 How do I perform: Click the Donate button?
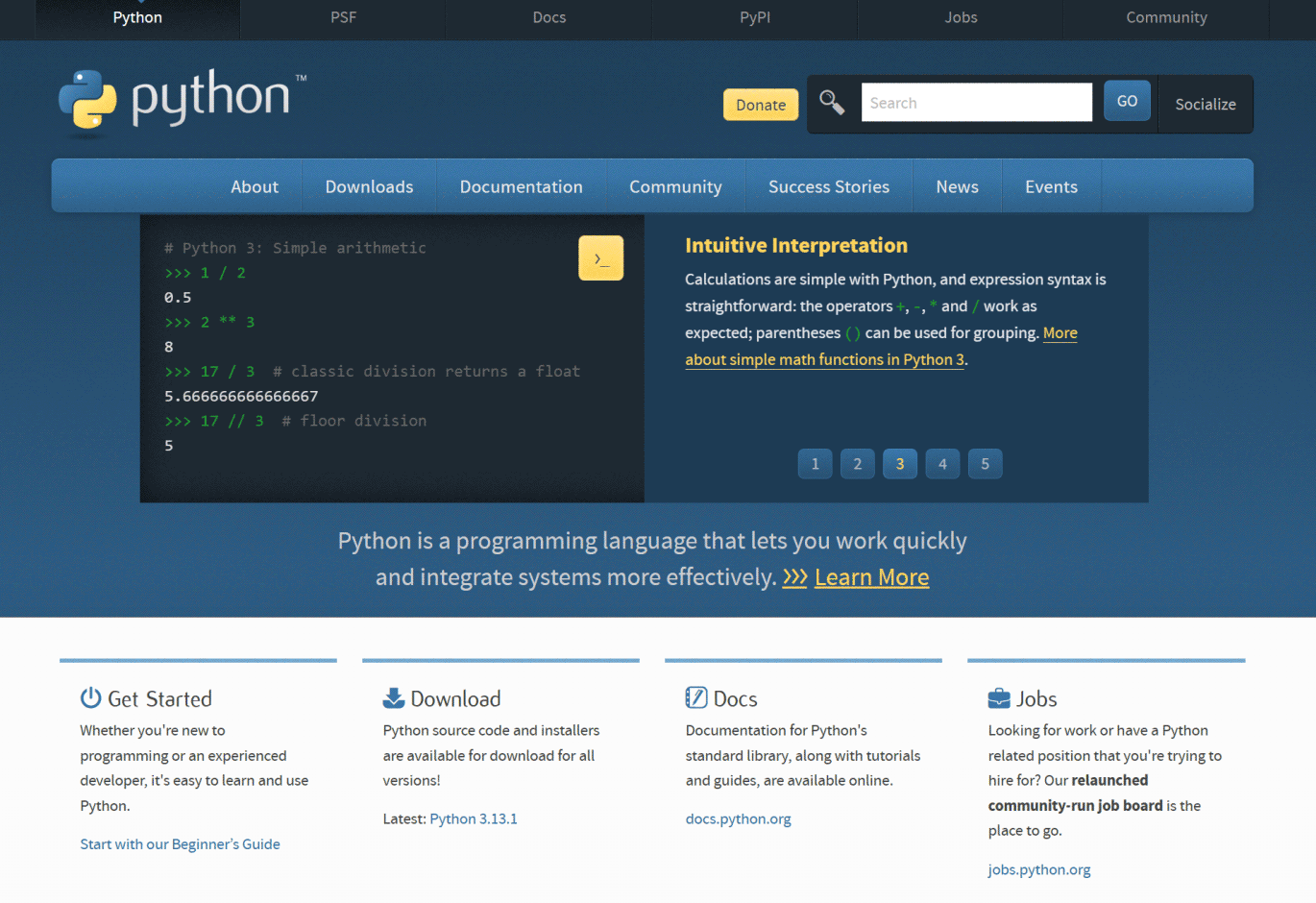coord(760,104)
